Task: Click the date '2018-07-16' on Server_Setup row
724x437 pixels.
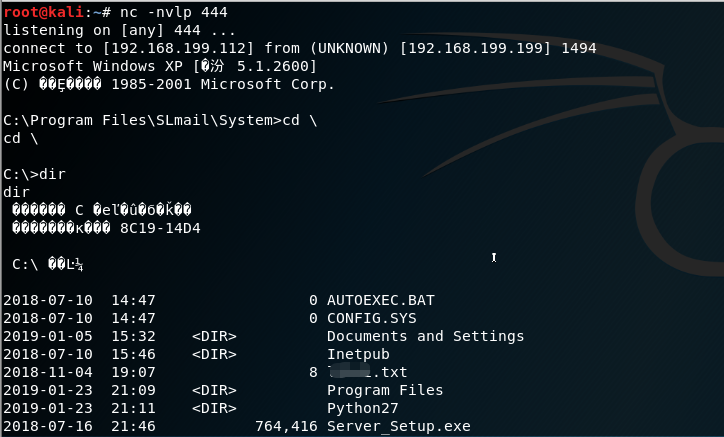Action: [x=48, y=426]
